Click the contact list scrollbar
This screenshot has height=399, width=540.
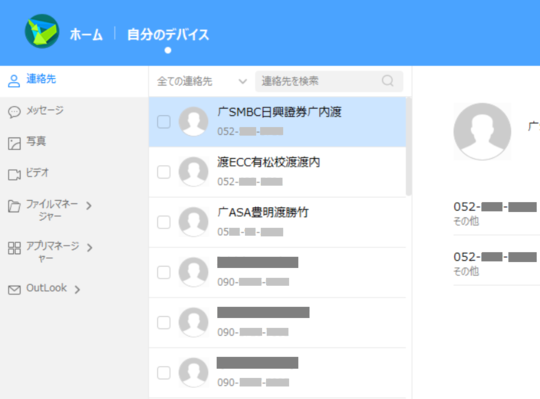(409, 147)
